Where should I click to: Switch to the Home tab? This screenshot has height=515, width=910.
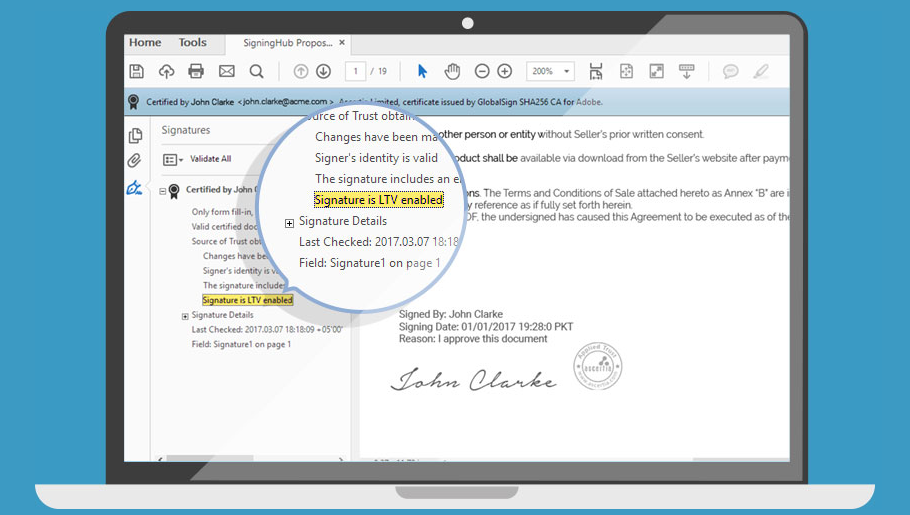tap(145, 43)
